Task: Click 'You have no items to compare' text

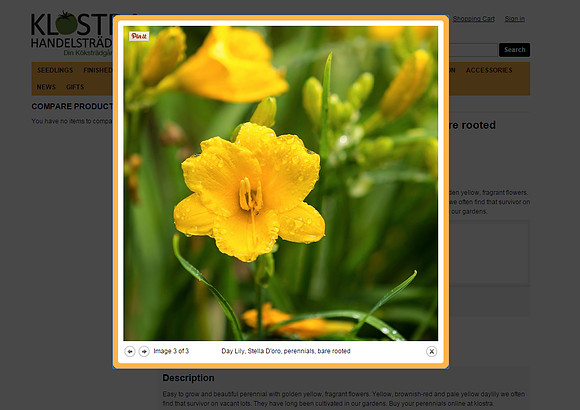Action: click(72, 121)
